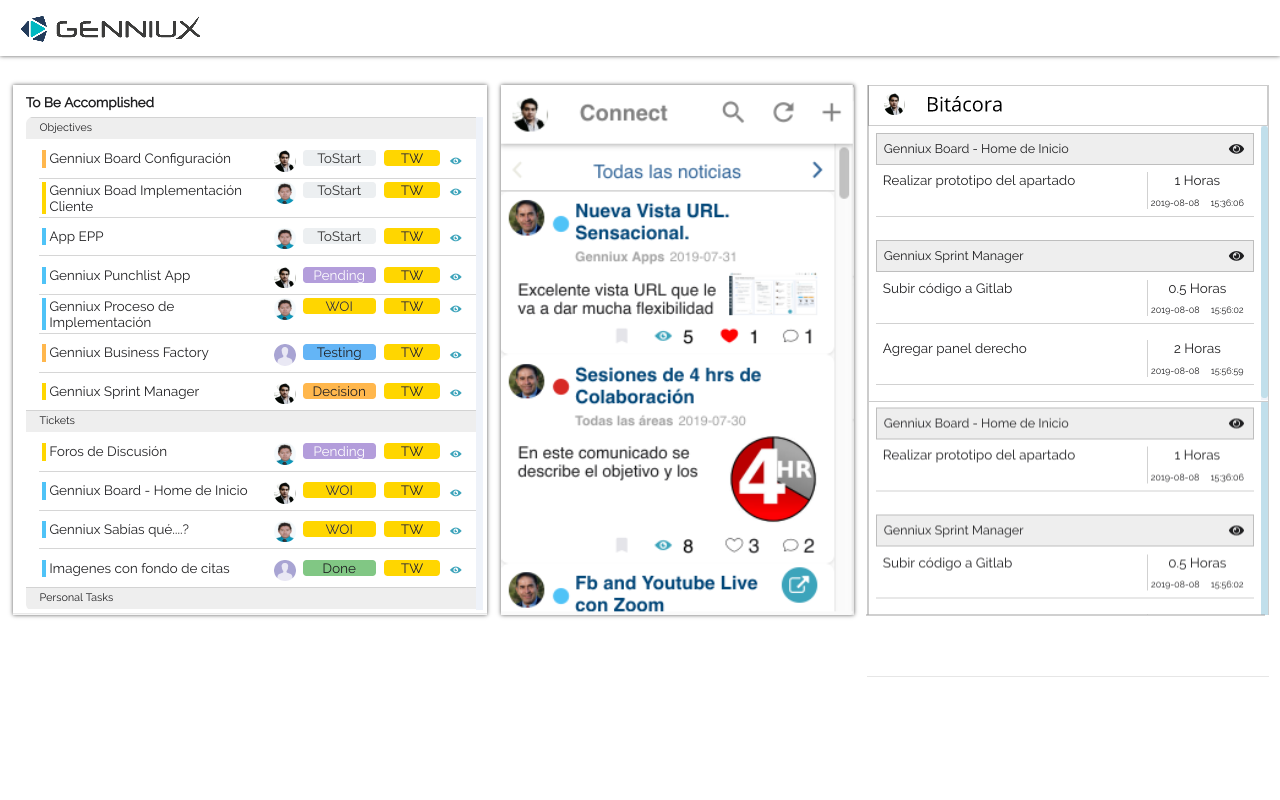
Task: Open the 4HR thumbnail image
Action: point(773,478)
